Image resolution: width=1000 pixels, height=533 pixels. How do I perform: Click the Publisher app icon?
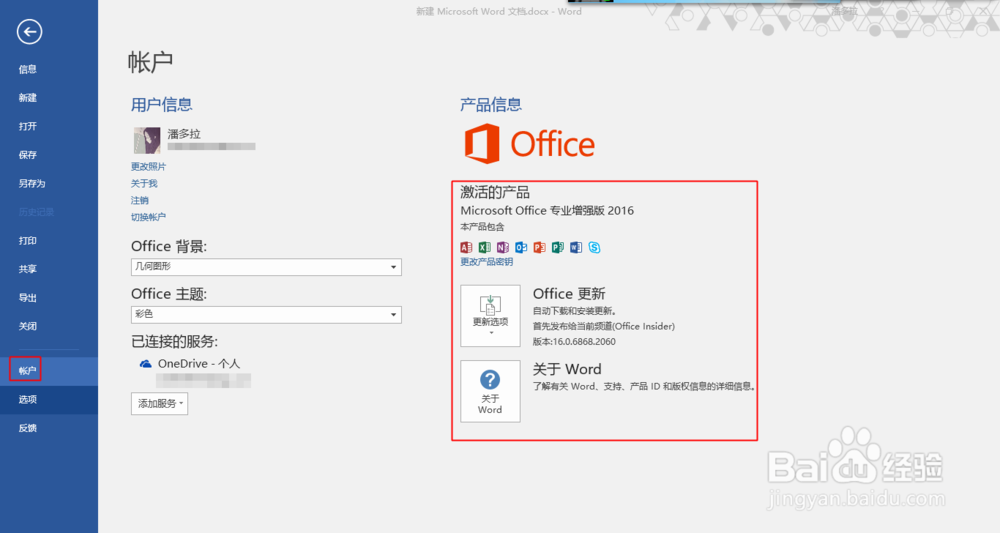click(x=557, y=247)
